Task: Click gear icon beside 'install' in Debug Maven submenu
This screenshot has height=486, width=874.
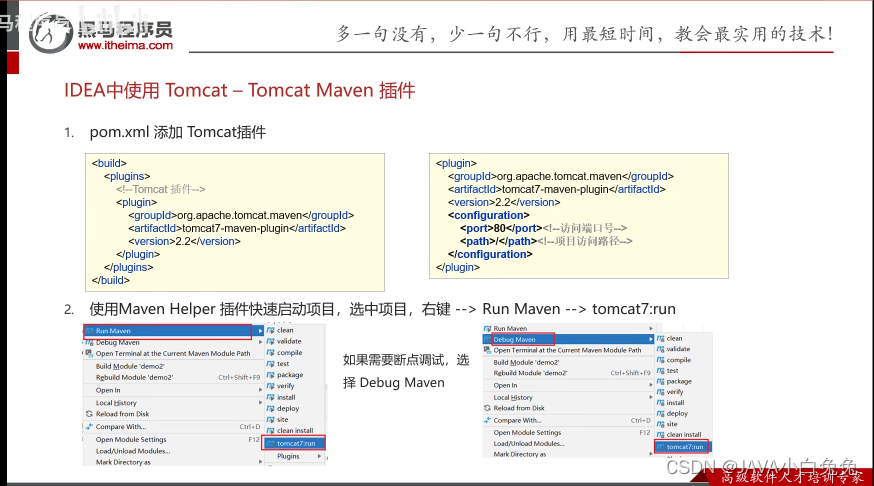Action: coord(661,402)
